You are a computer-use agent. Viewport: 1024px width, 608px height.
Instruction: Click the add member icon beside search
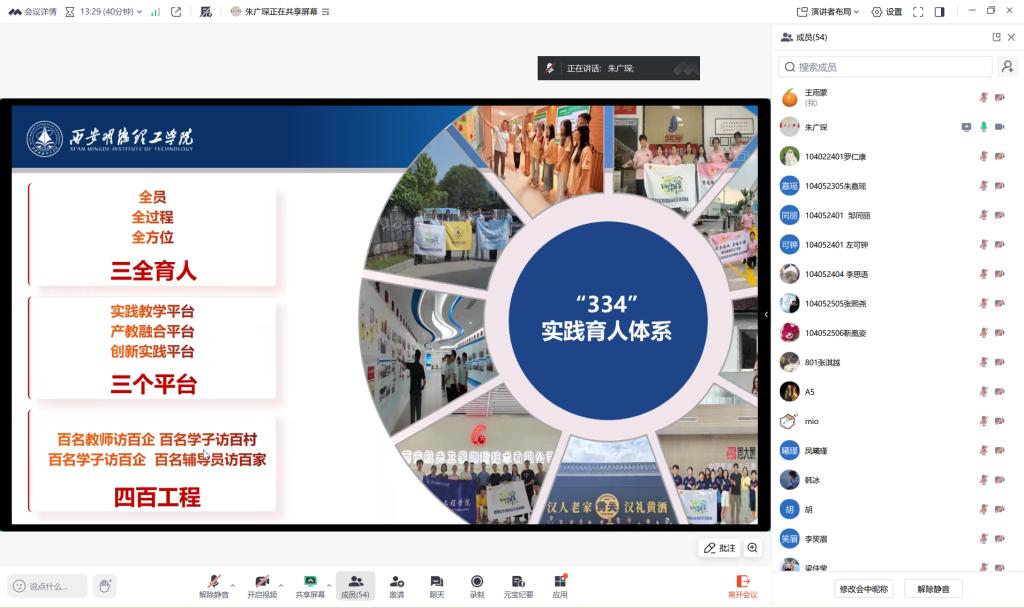[1007, 67]
